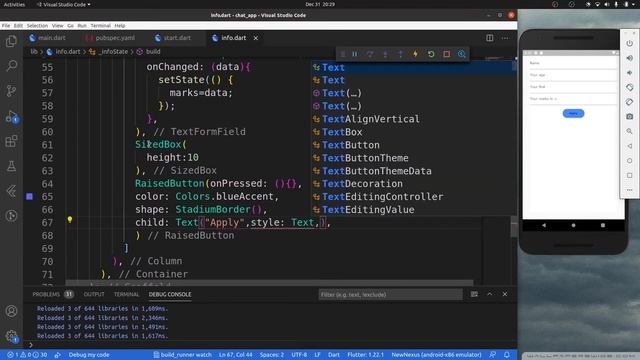640x360 pixels.
Task: Click Debug my code in status bar
Action: tap(89, 355)
